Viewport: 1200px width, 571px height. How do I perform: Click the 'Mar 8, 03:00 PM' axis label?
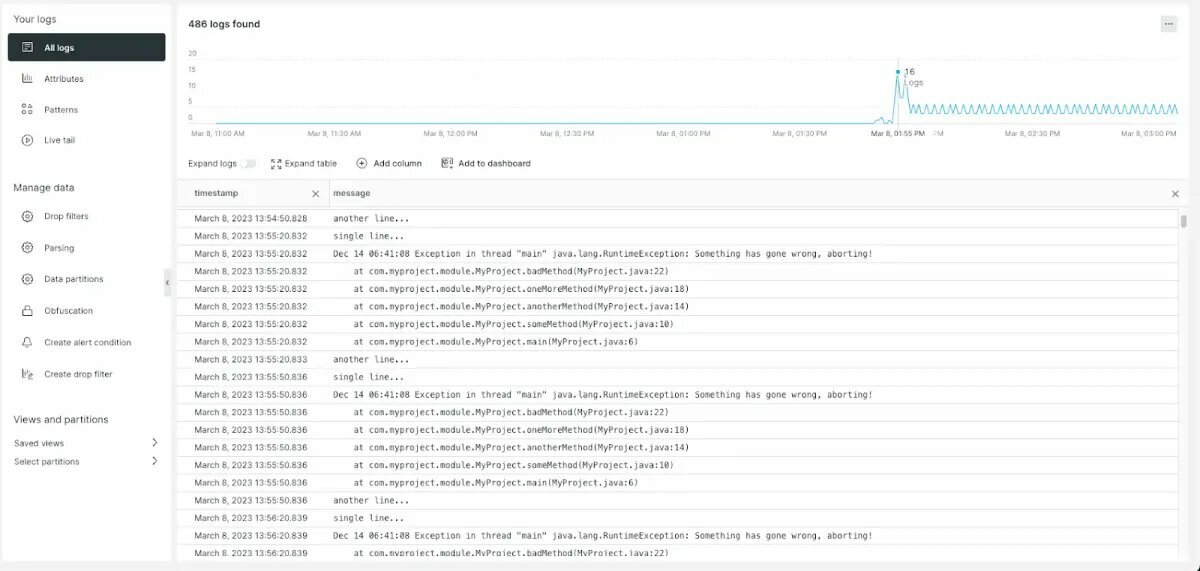pos(1149,132)
